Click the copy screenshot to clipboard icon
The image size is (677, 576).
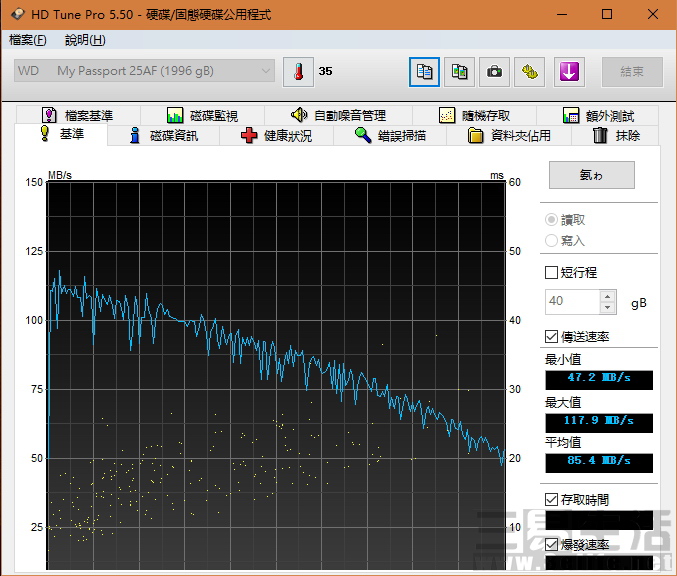pos(459,72)
